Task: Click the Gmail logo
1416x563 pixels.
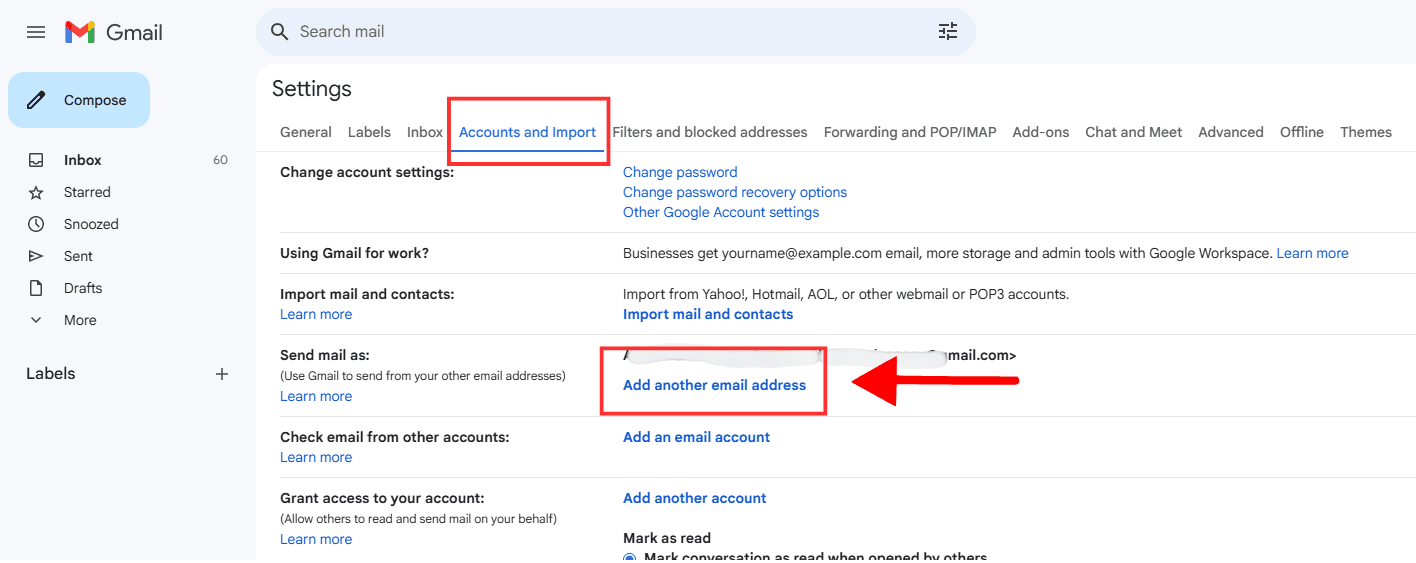Action: pos(113,32)
